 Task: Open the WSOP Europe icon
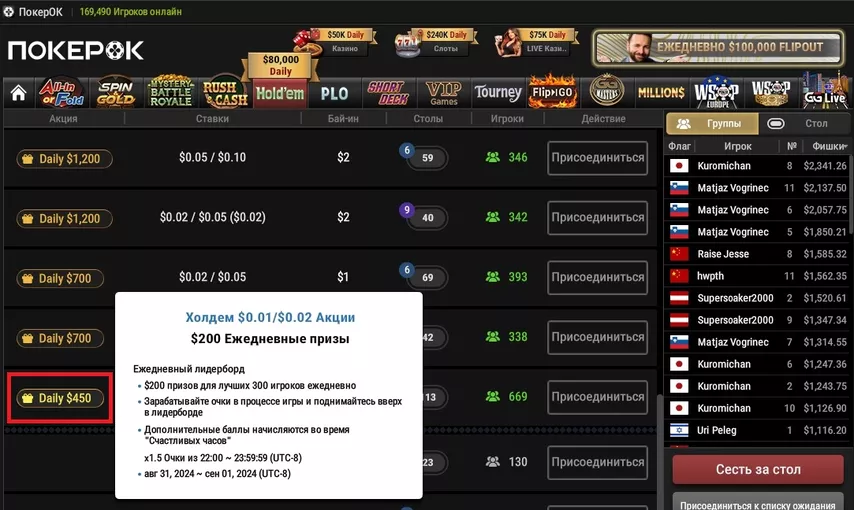[716, 93]
